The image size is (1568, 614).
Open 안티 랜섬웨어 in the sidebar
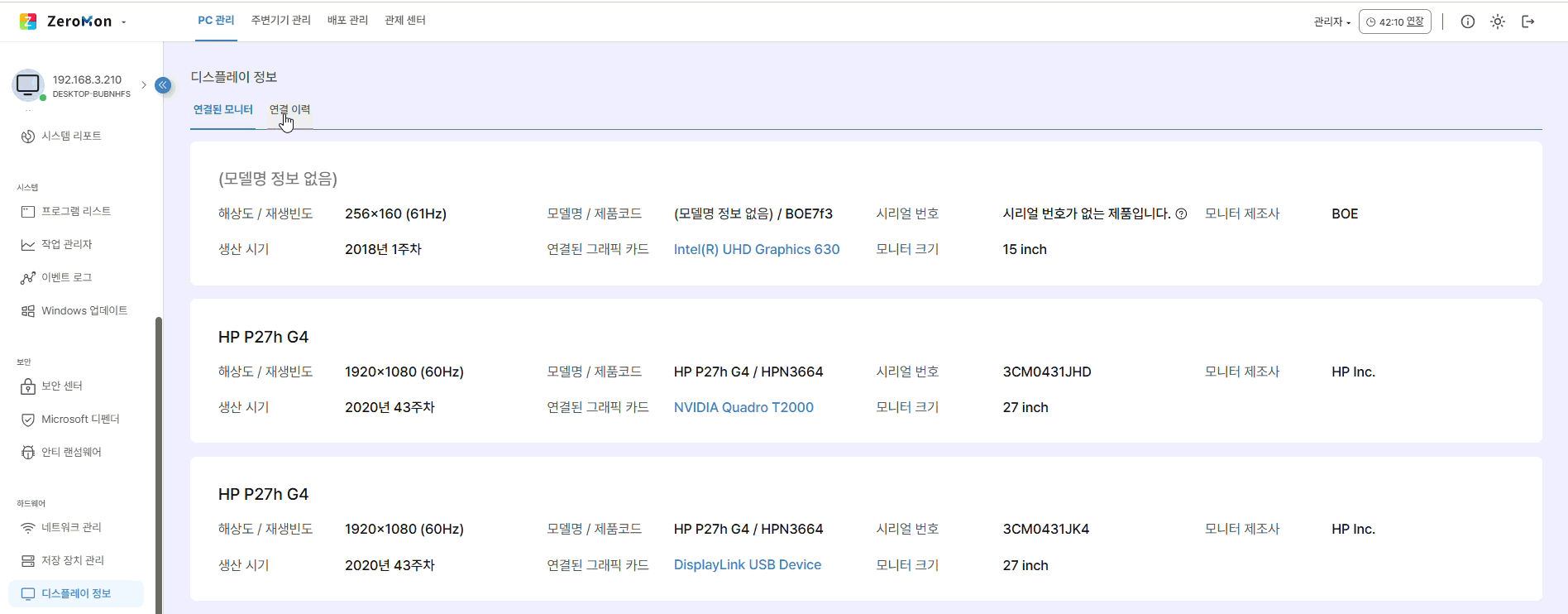[x=71, y=452]
